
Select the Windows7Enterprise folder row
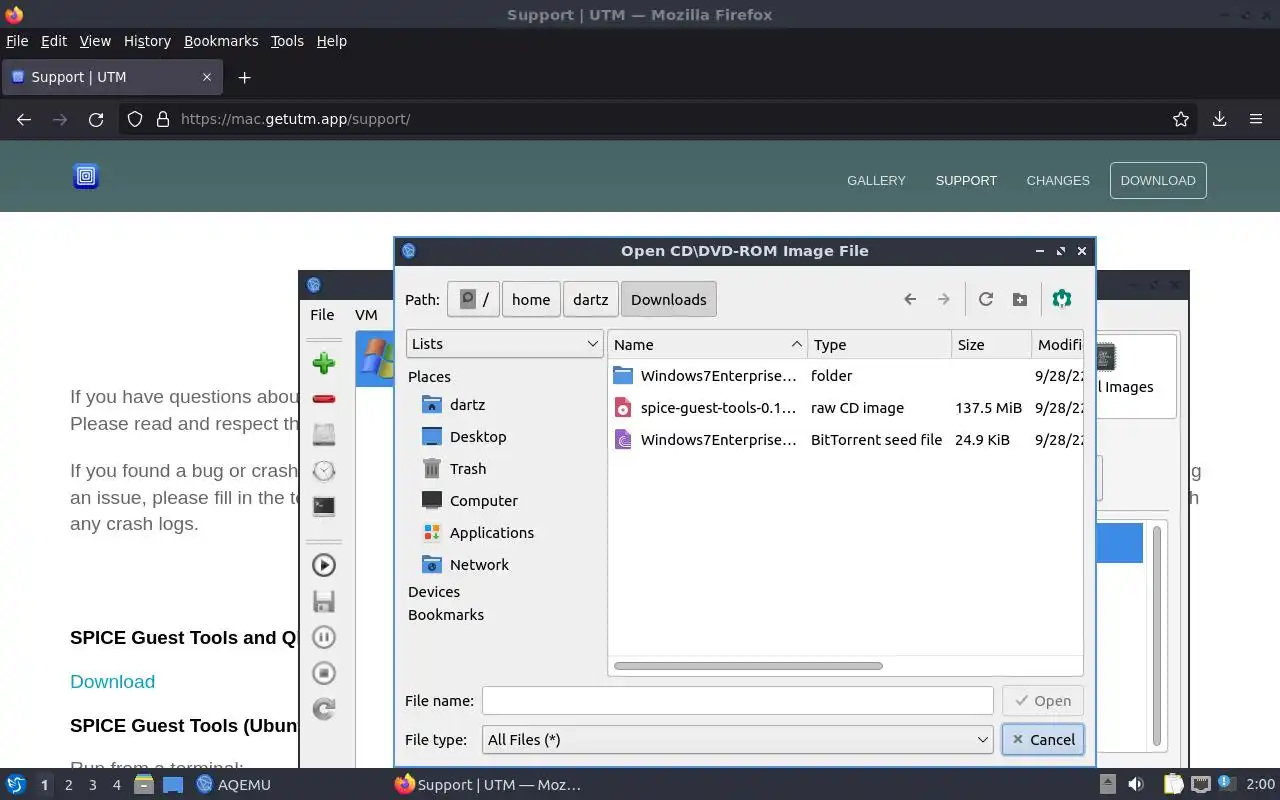845,376
